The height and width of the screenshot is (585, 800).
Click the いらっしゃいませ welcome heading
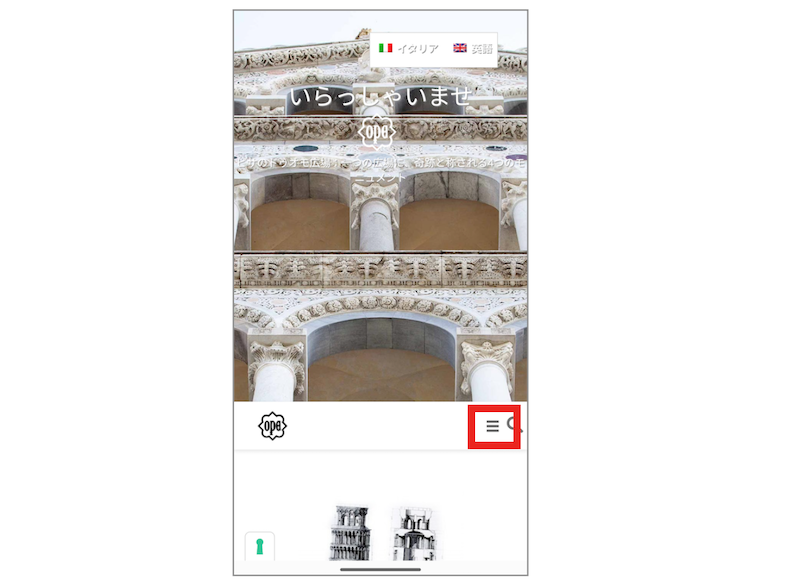point(380,96)
